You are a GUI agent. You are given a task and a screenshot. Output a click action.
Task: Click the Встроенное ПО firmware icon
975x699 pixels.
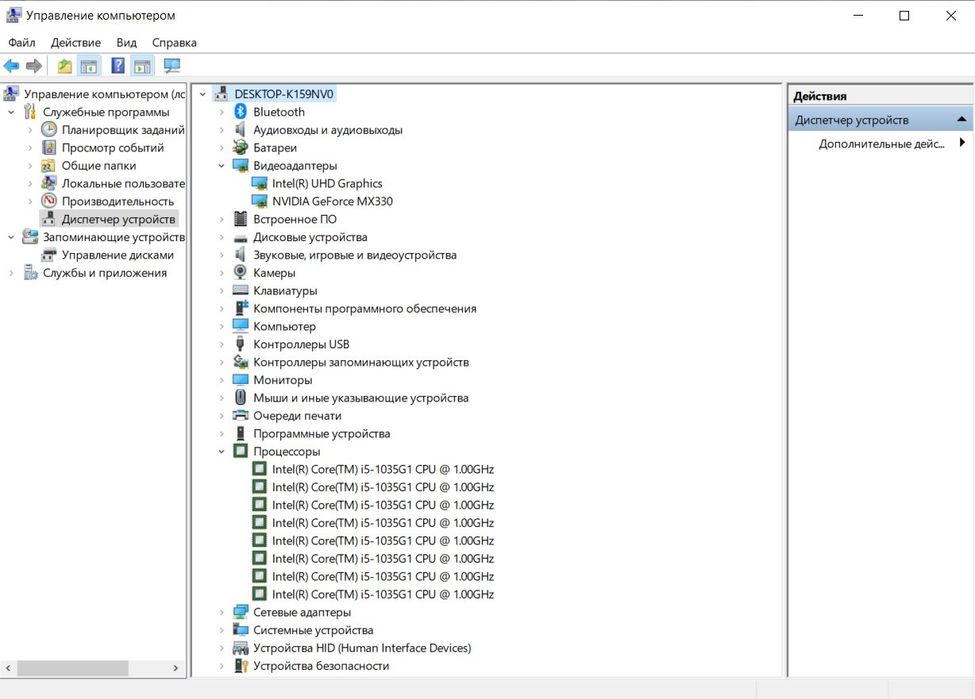coord(240,219)
